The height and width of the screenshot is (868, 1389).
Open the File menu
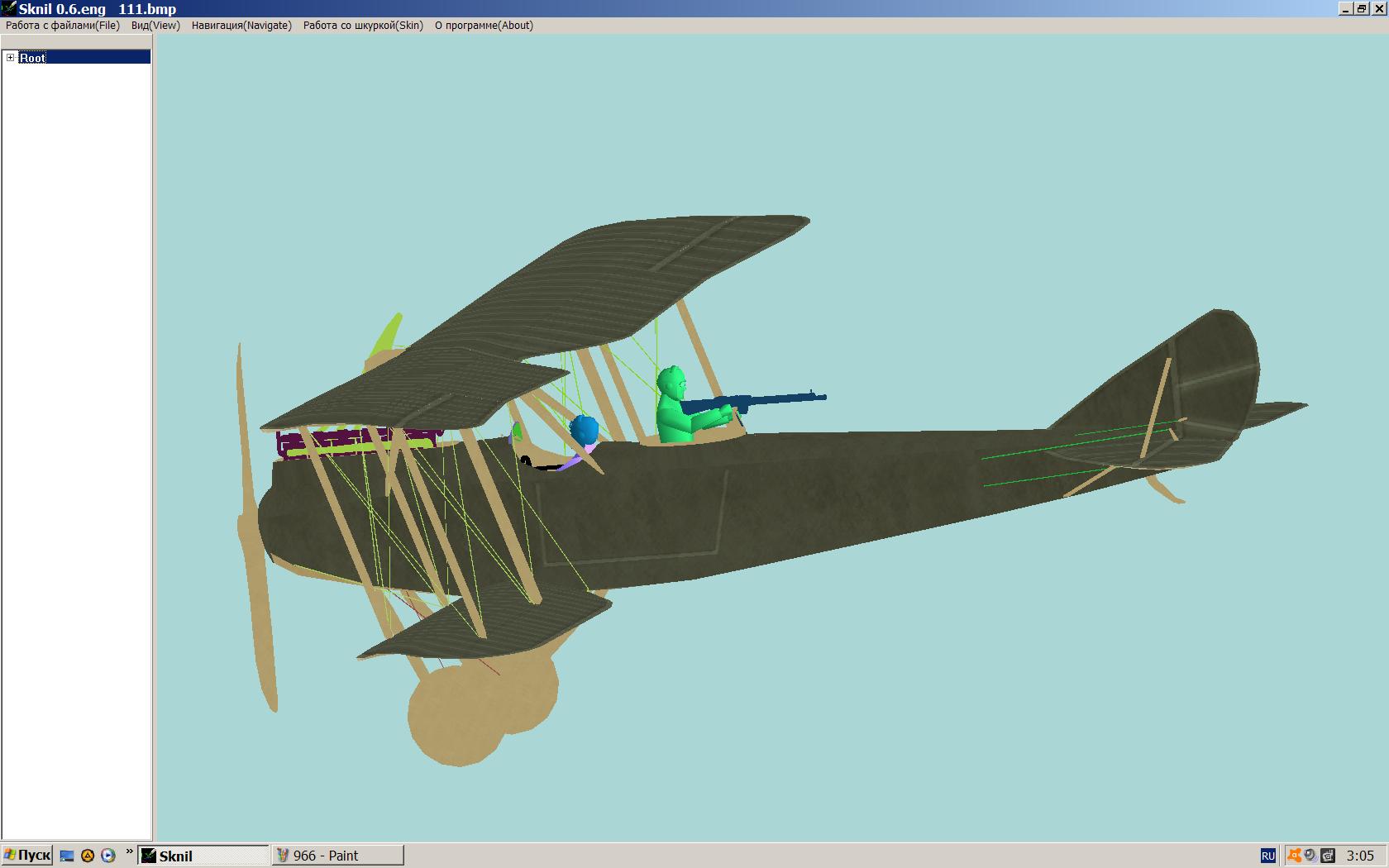click(x=63, y=26)
